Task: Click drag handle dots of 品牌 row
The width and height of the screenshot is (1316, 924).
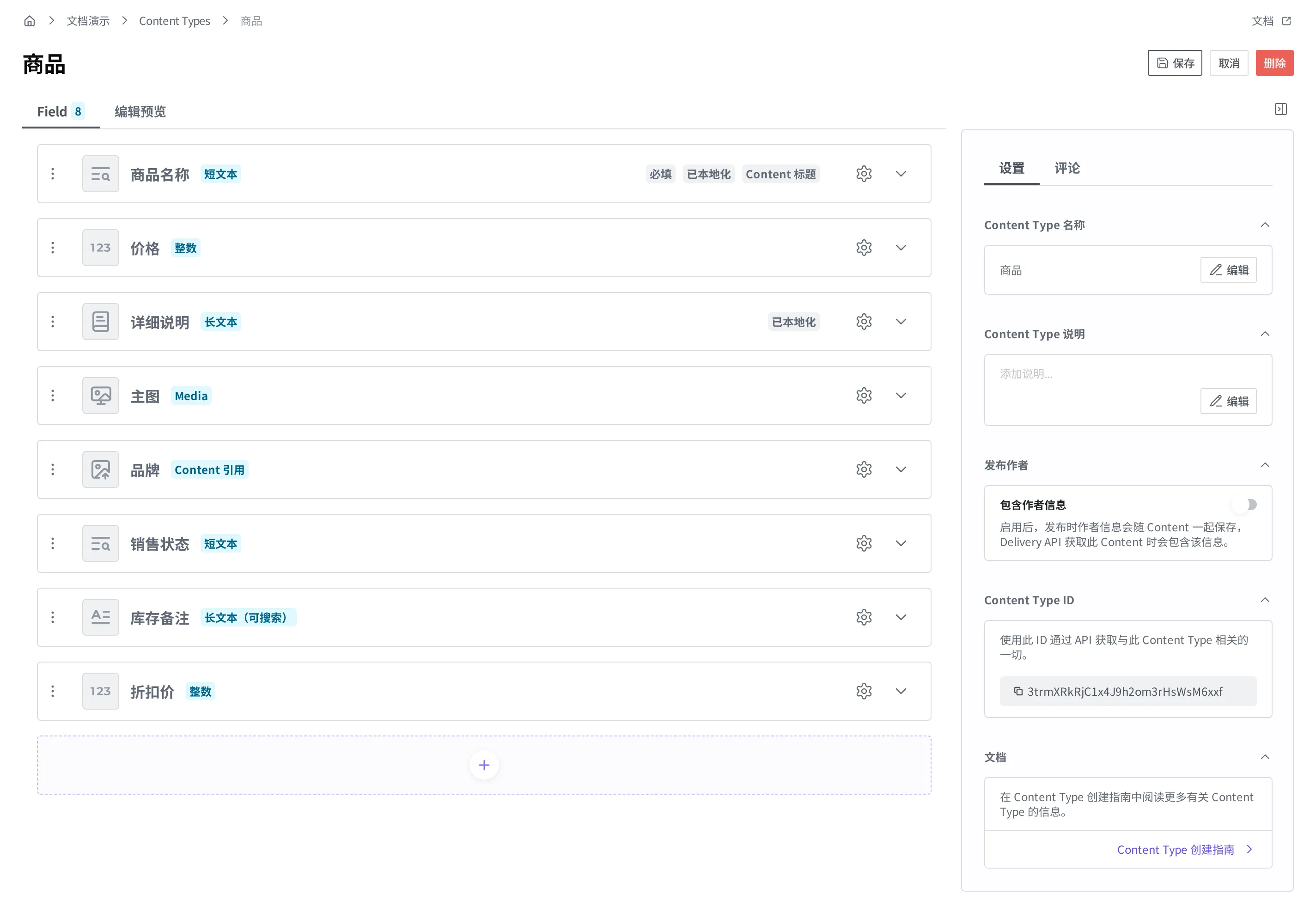Action: click(53, 469)
